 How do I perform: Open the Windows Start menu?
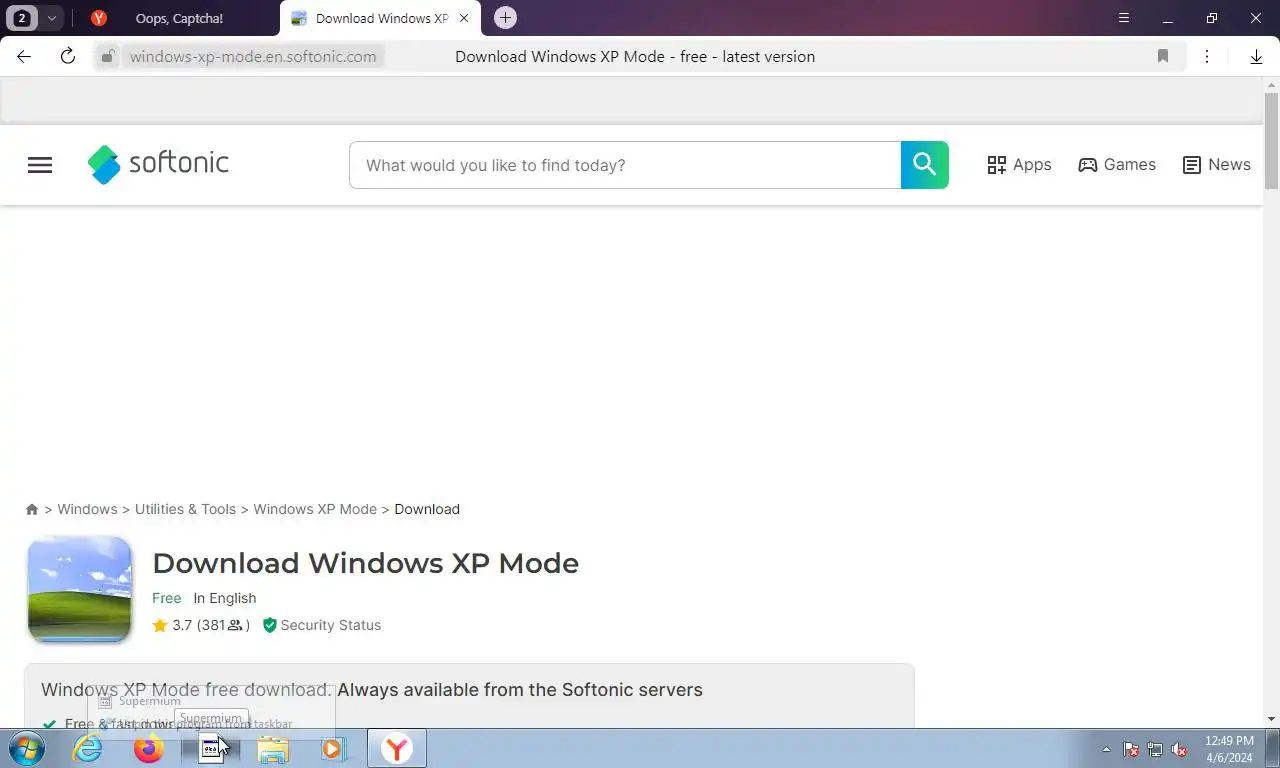pyautogui.click(x=26, y=748)
